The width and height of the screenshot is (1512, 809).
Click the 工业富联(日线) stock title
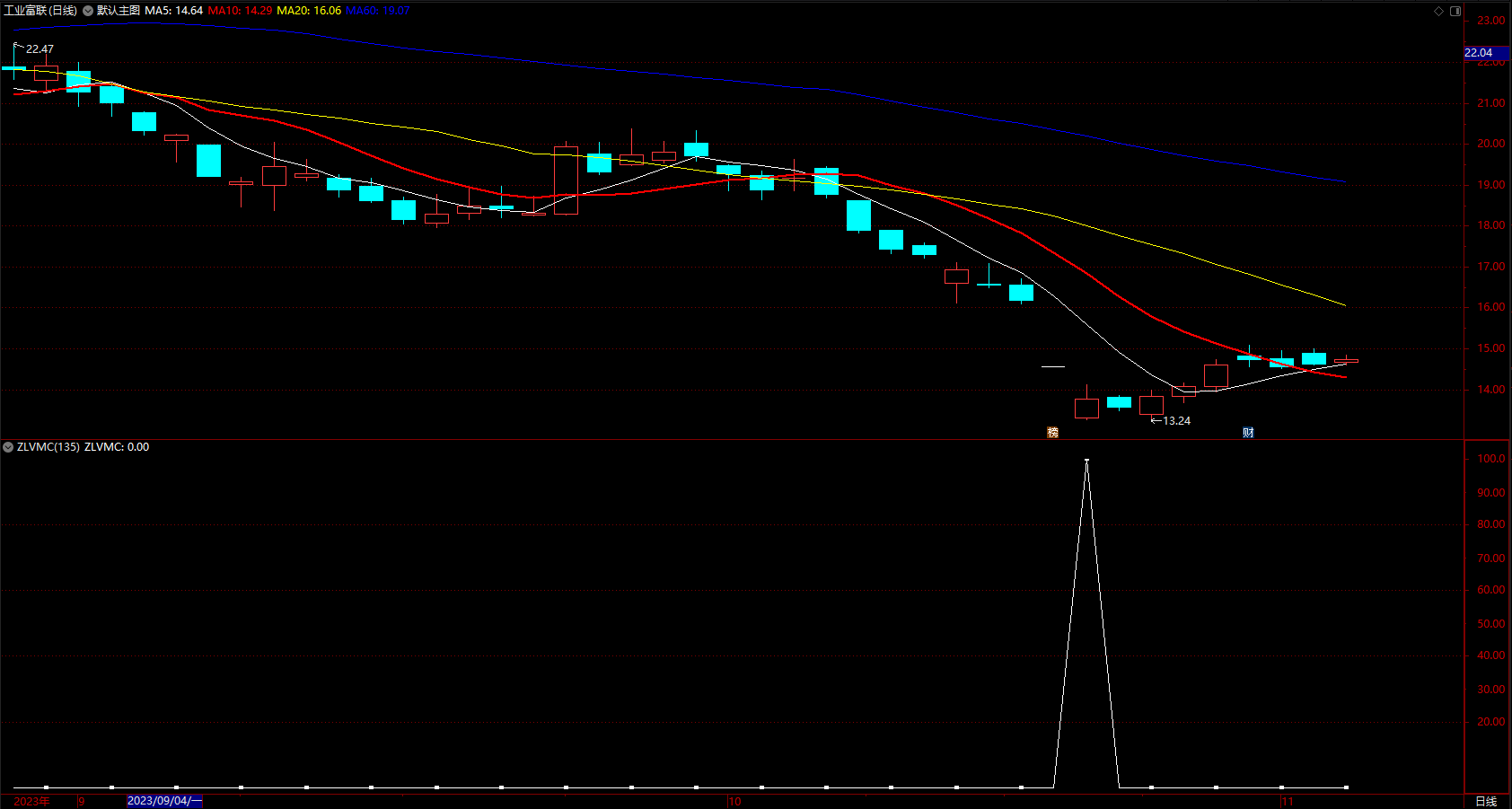40,11
